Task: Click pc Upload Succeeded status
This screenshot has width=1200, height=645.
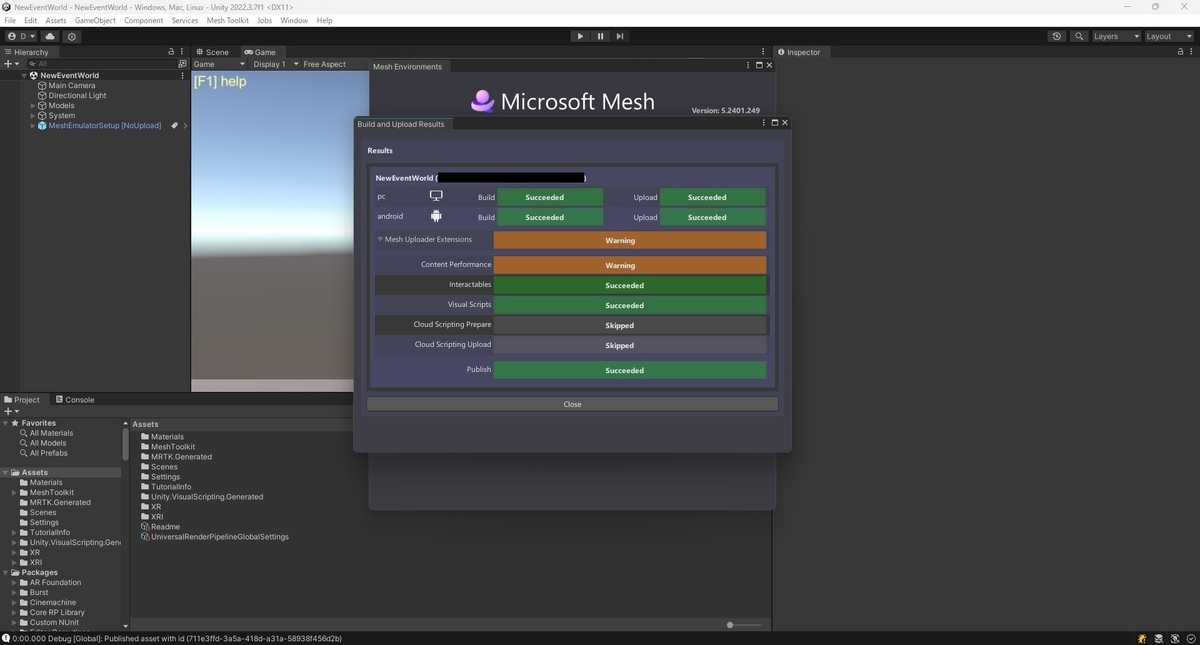Action: coord(713,197)
